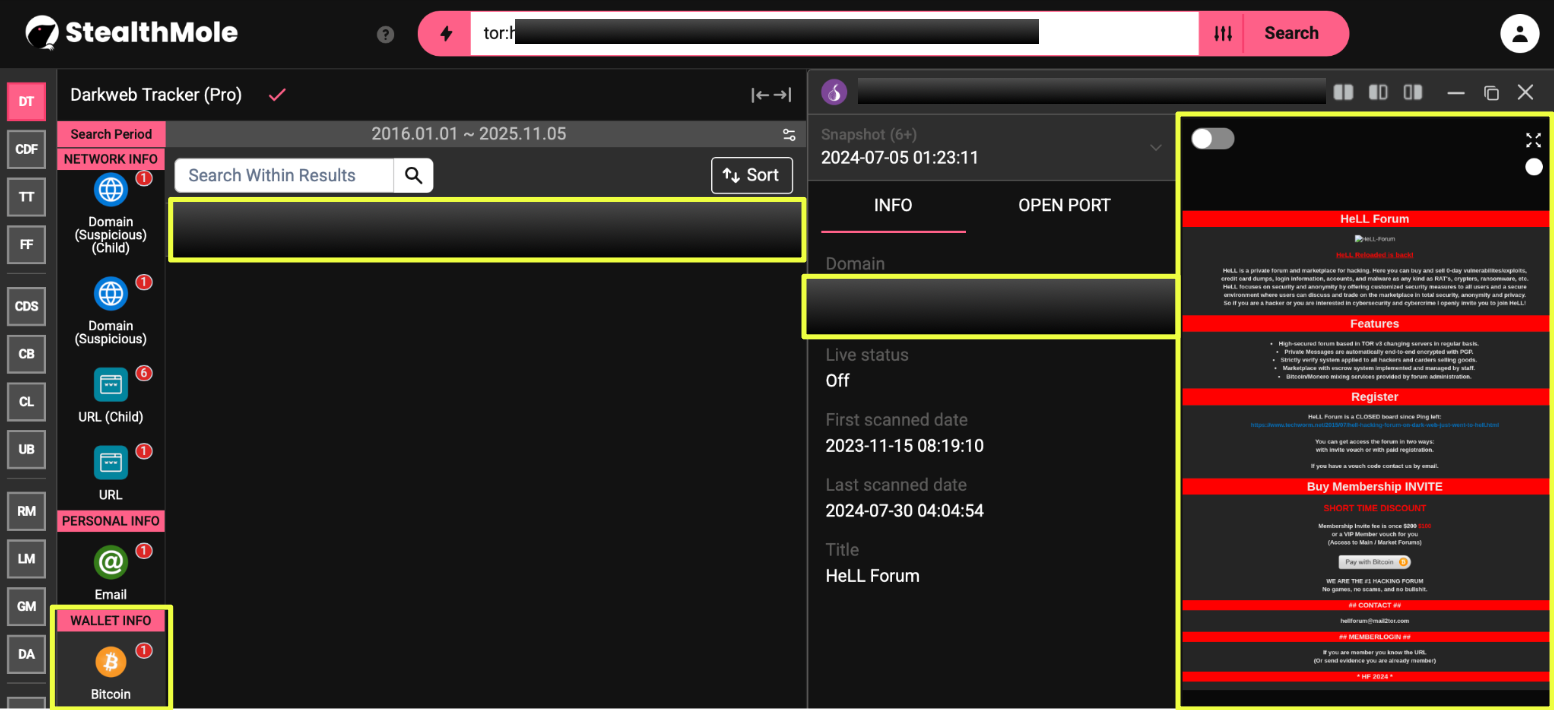Click the Domain (Suspicious) globe icon

110,294
